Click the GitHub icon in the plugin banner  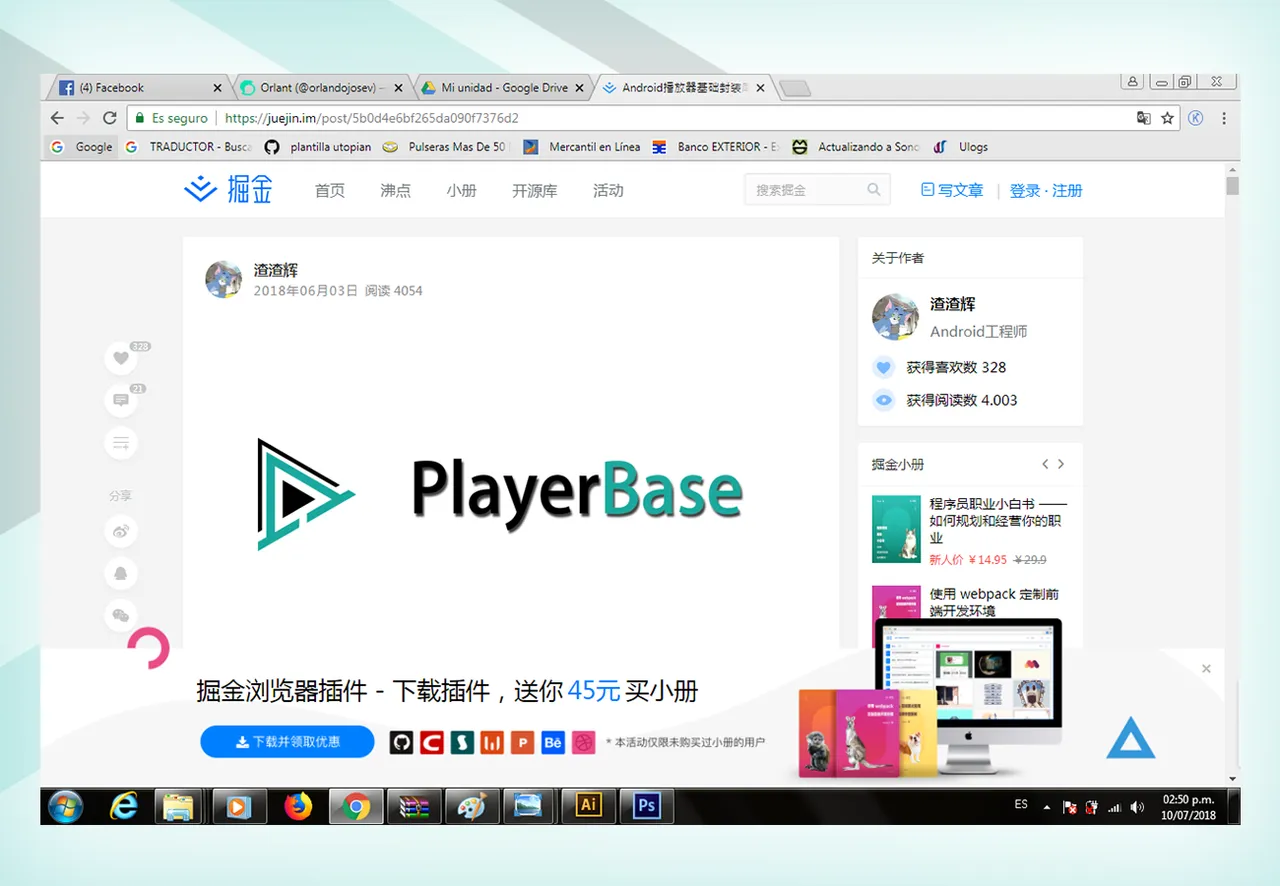click(x=401, y=742)
